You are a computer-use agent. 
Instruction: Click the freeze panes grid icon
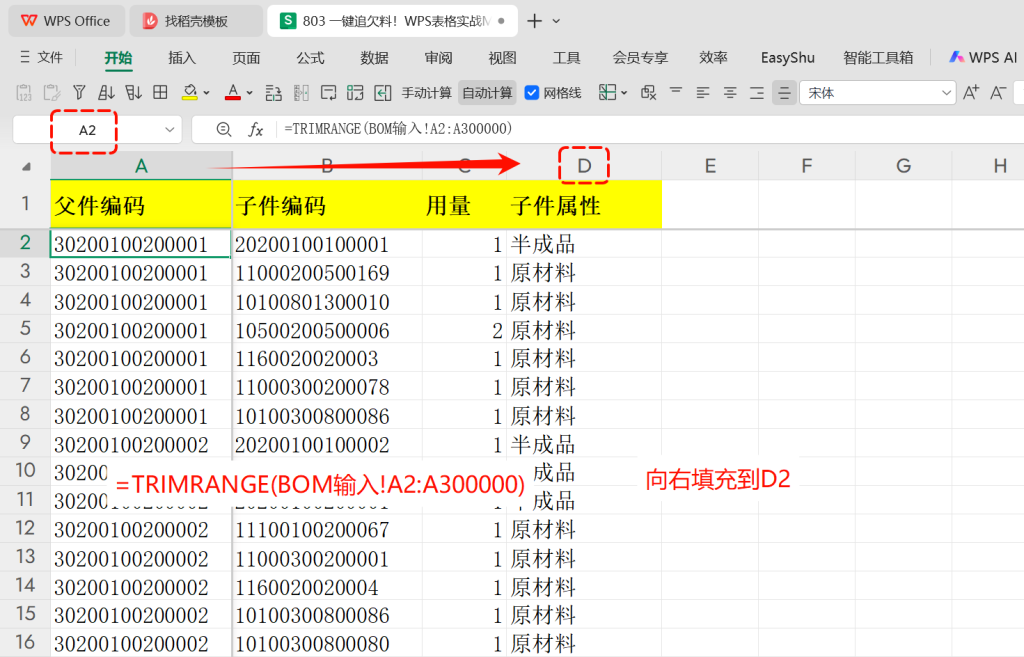click(607, 93)
